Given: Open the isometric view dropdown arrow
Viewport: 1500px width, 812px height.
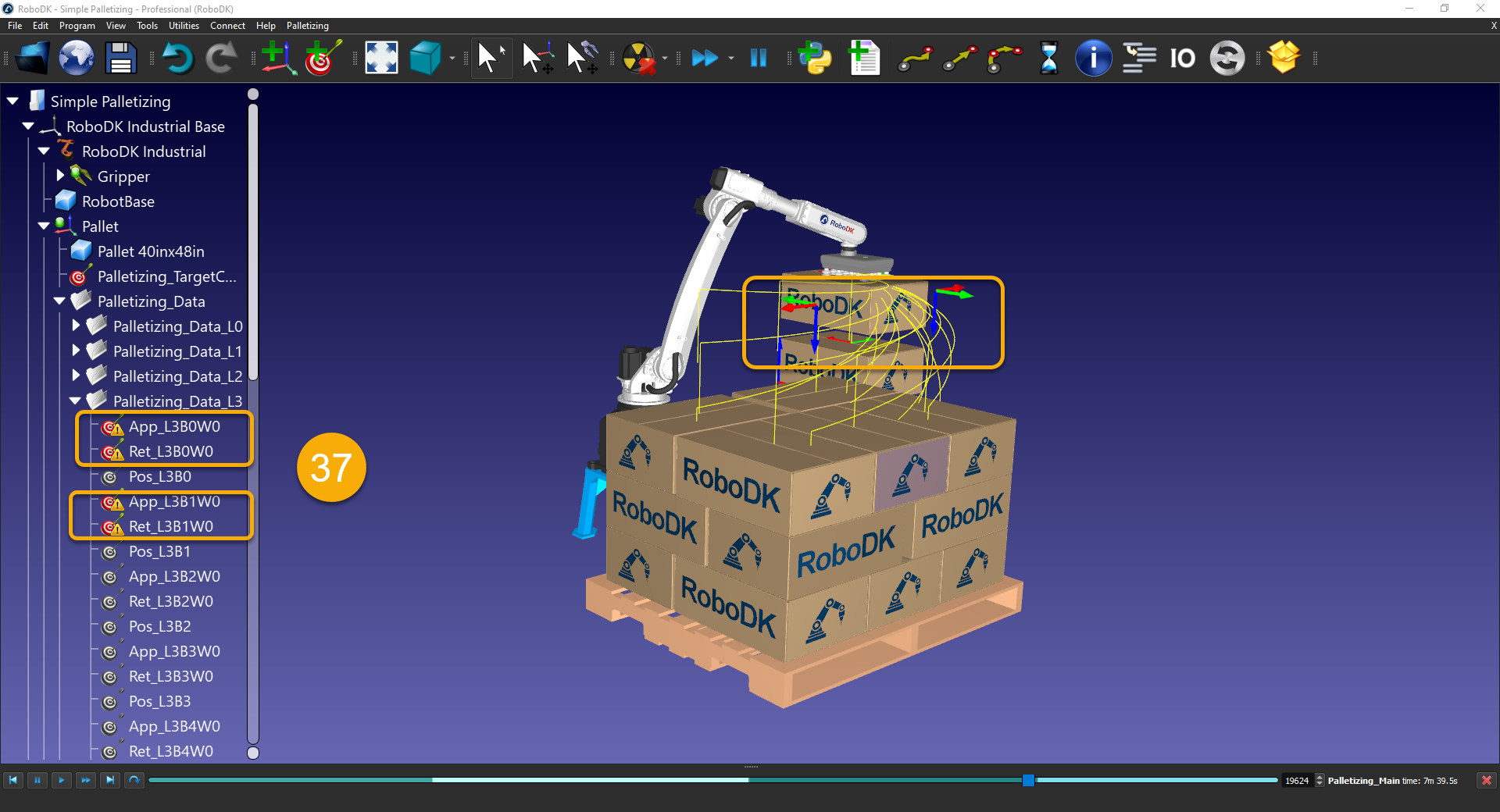Looking at the screenshot, I should [x=452, y=58].
